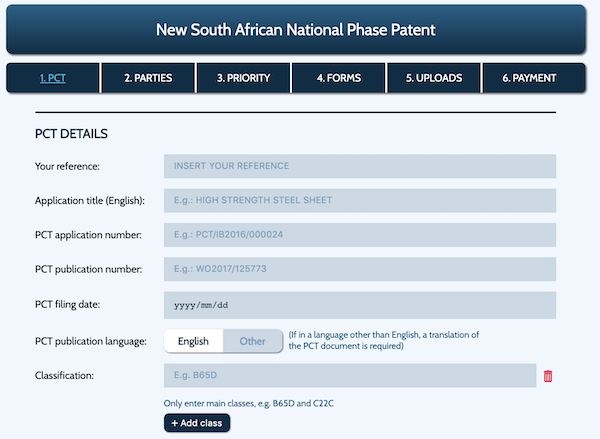The image size is (600, 439).
Task: Select English publication language
Action: click(193, 341)
